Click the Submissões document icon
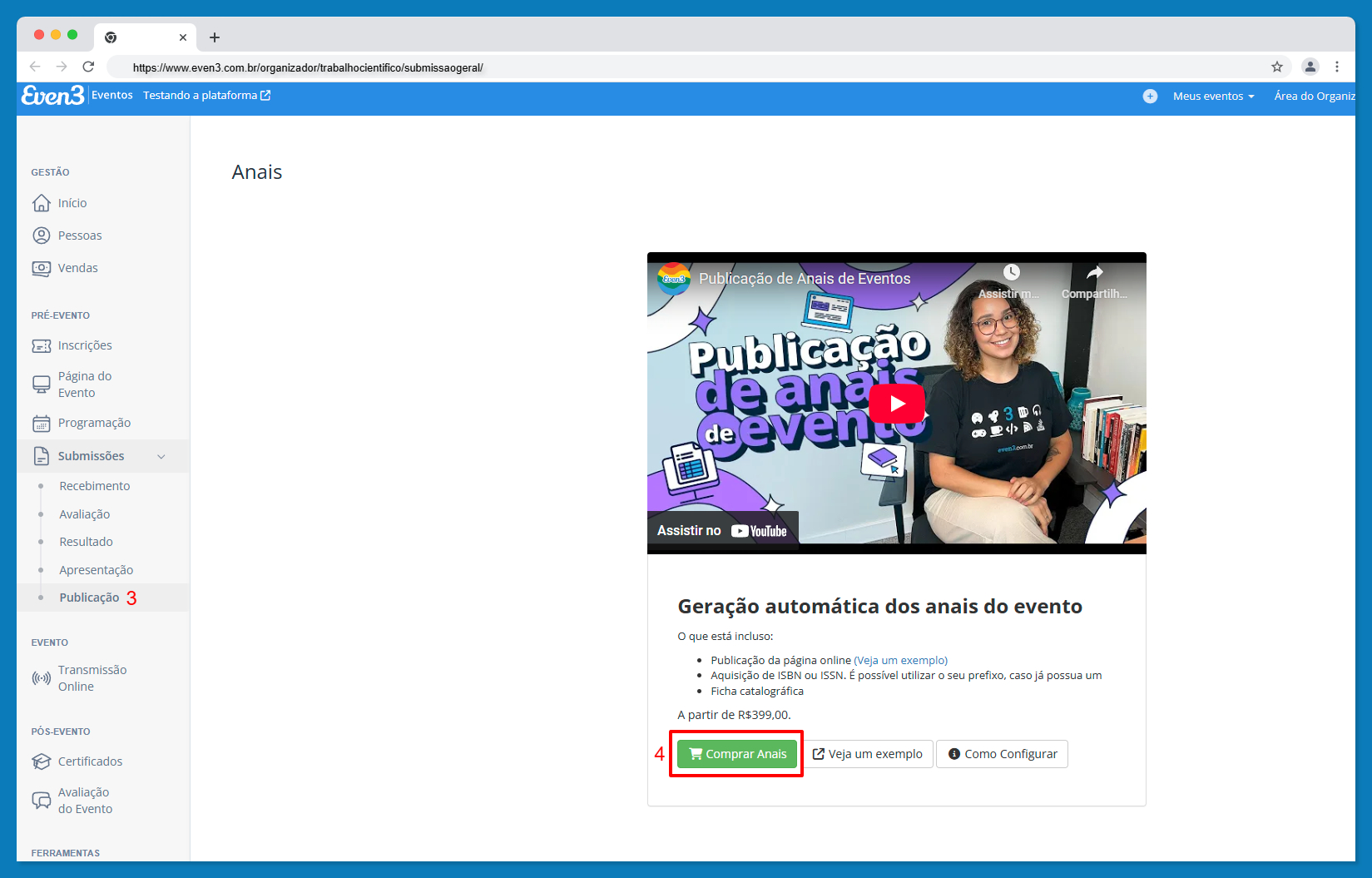This screenshot has width=1372, height=878. coord(42,456)
